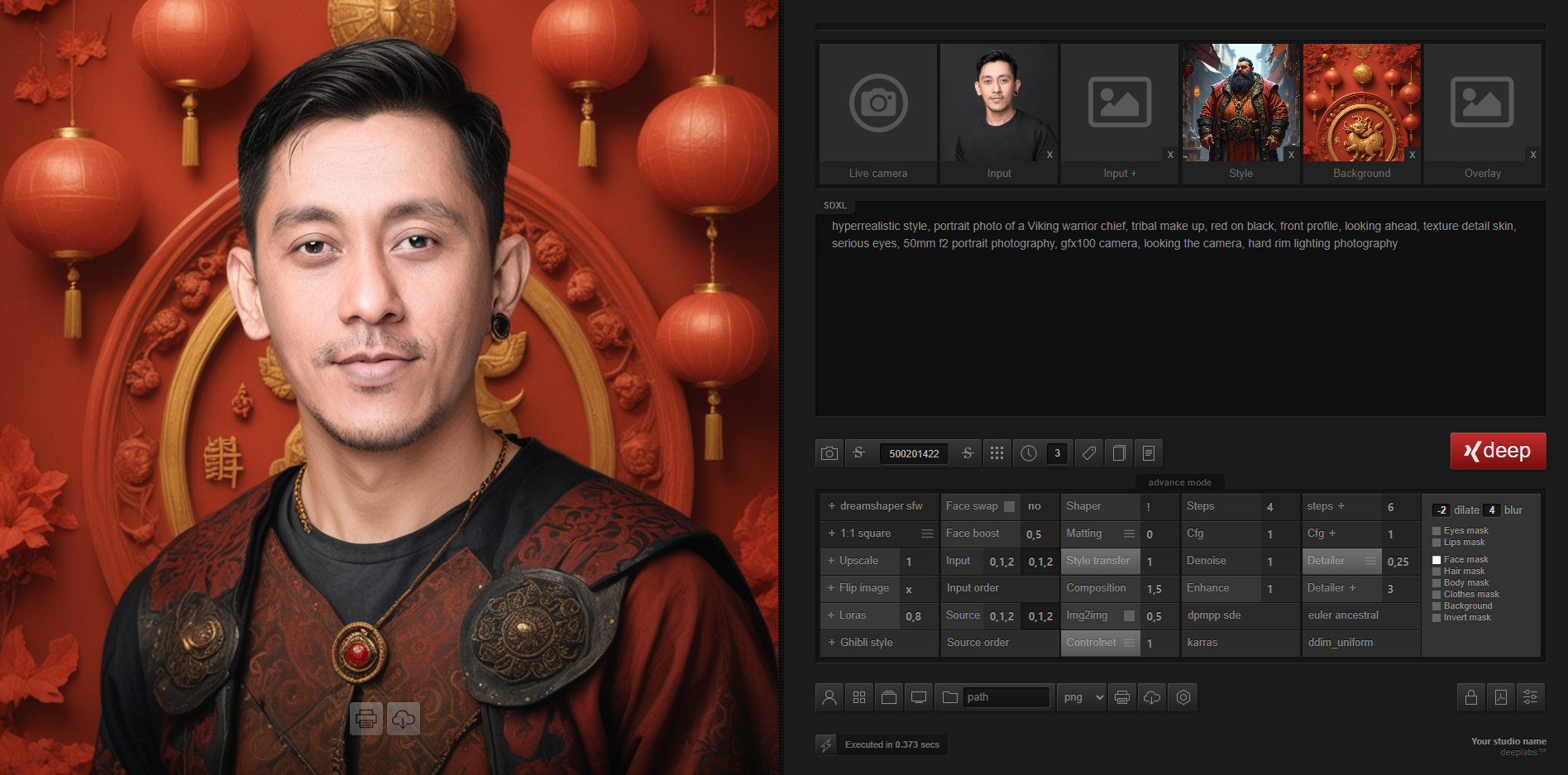Click the cloud download icon on the portrait
Screen dimensions: 1568x775
[x=404, y=720]
